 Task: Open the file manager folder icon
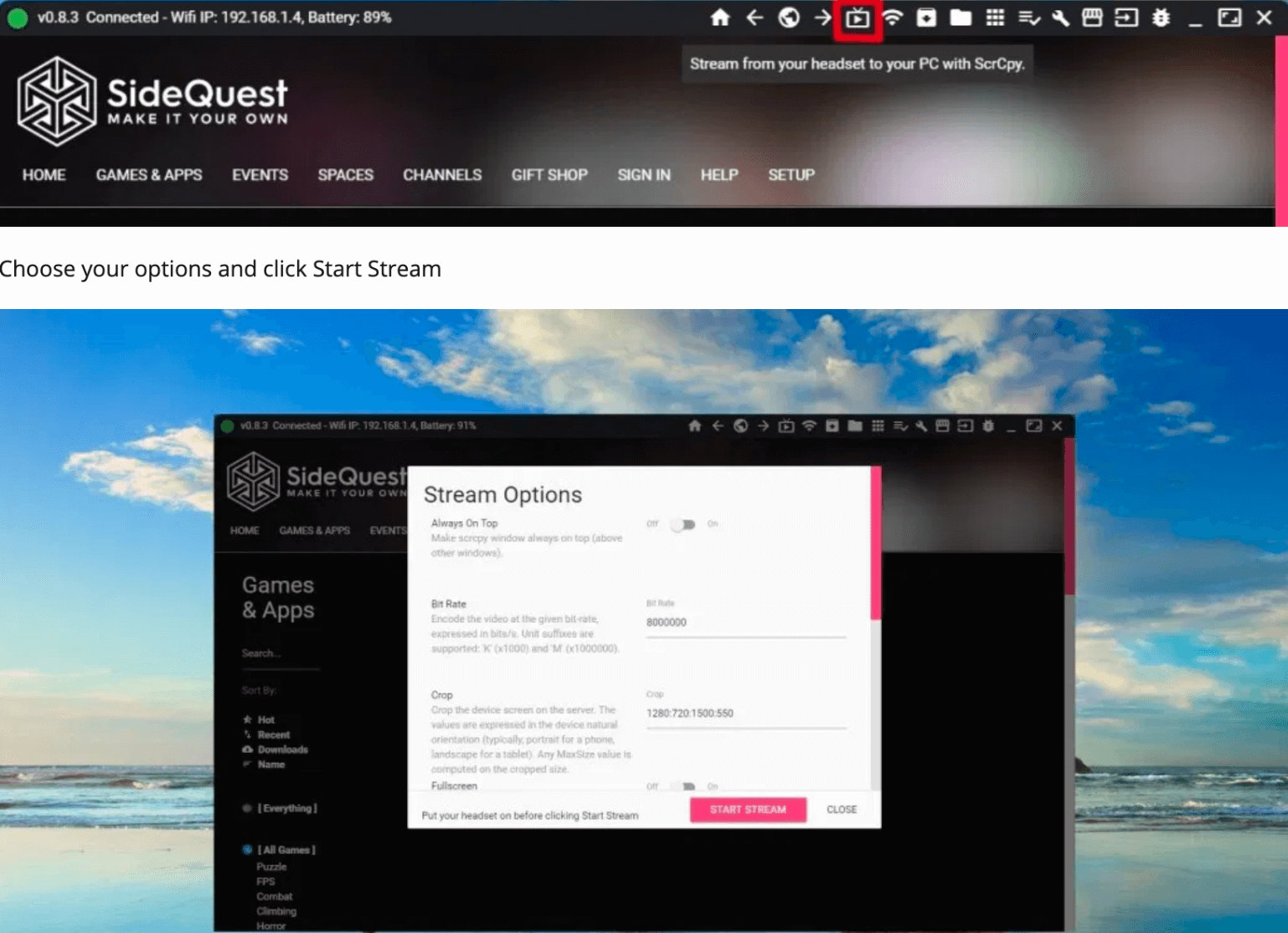pos(960,18)
